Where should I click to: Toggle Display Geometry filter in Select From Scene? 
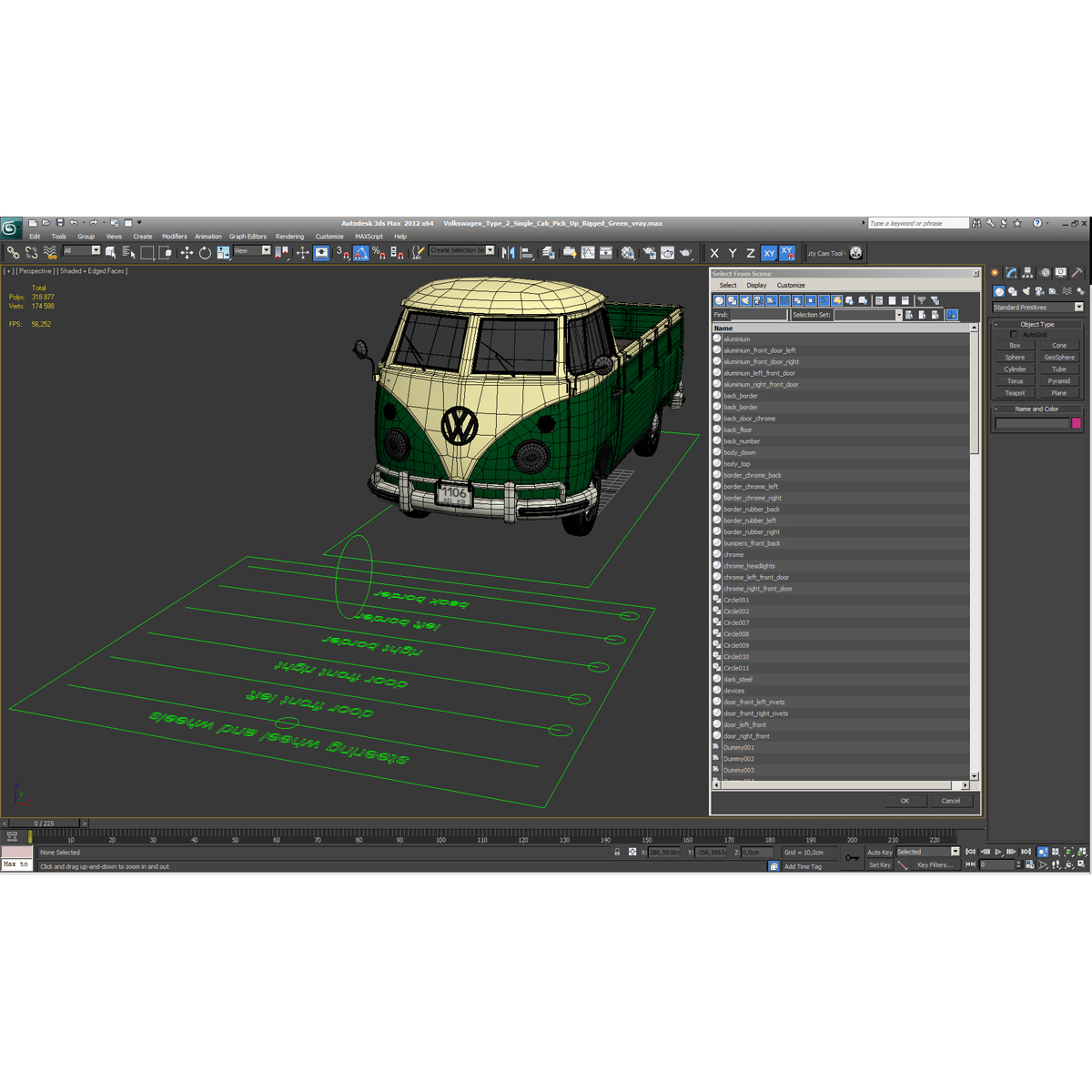[719, 300]
